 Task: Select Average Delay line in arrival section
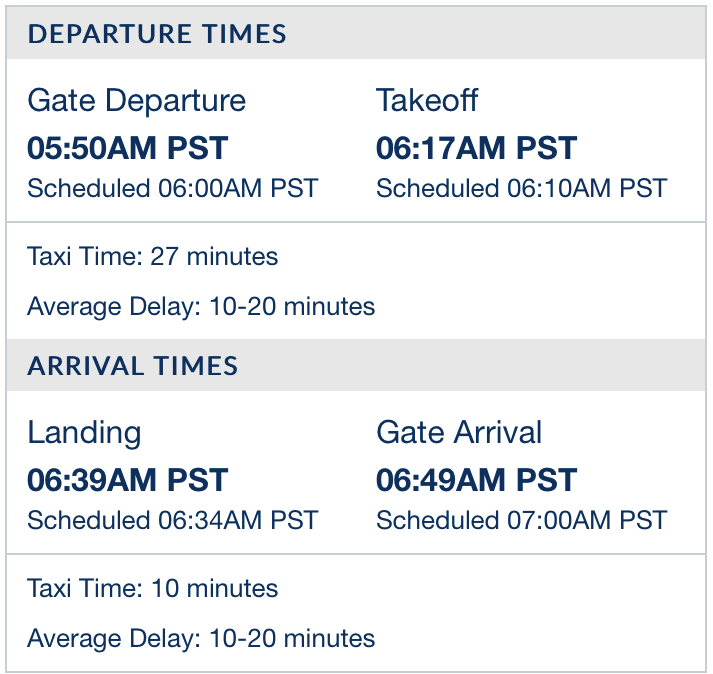click(x=201, y=638)
